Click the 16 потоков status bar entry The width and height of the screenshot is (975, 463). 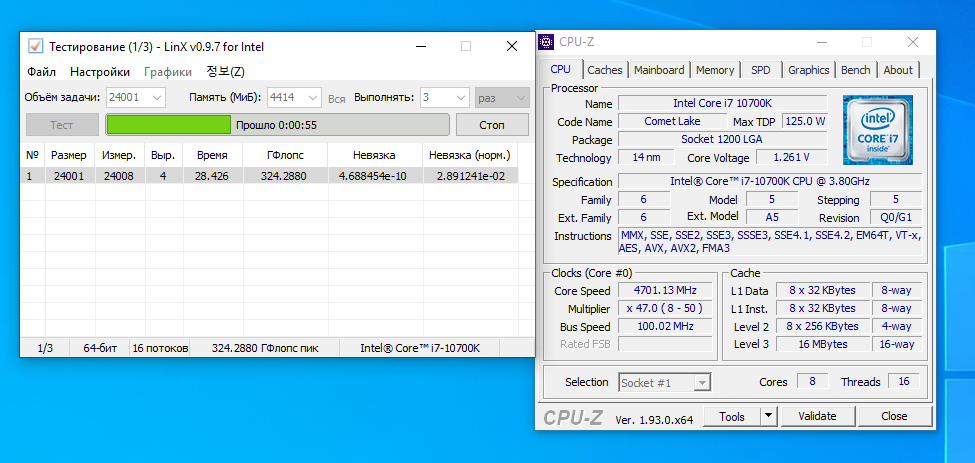(160, 348)
